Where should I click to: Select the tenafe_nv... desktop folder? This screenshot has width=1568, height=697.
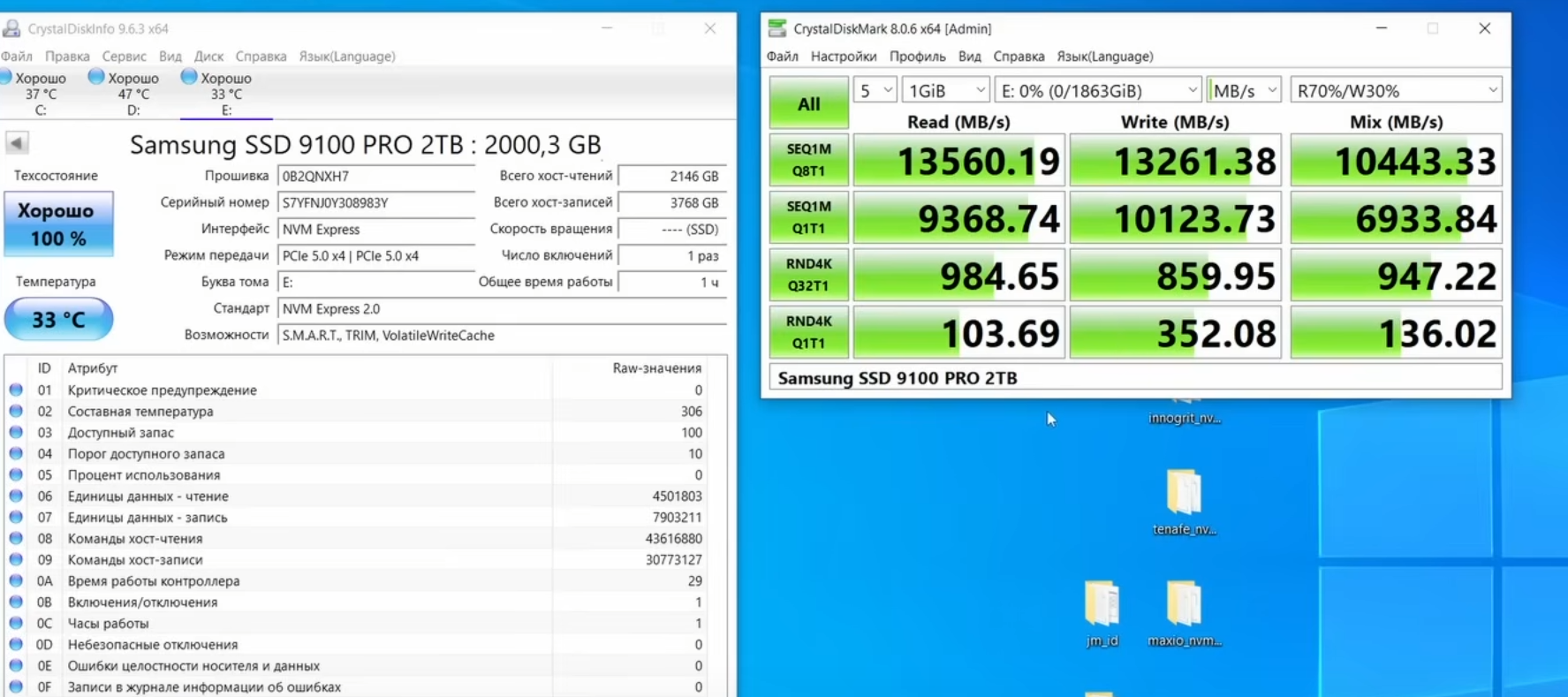[1184, 502]
